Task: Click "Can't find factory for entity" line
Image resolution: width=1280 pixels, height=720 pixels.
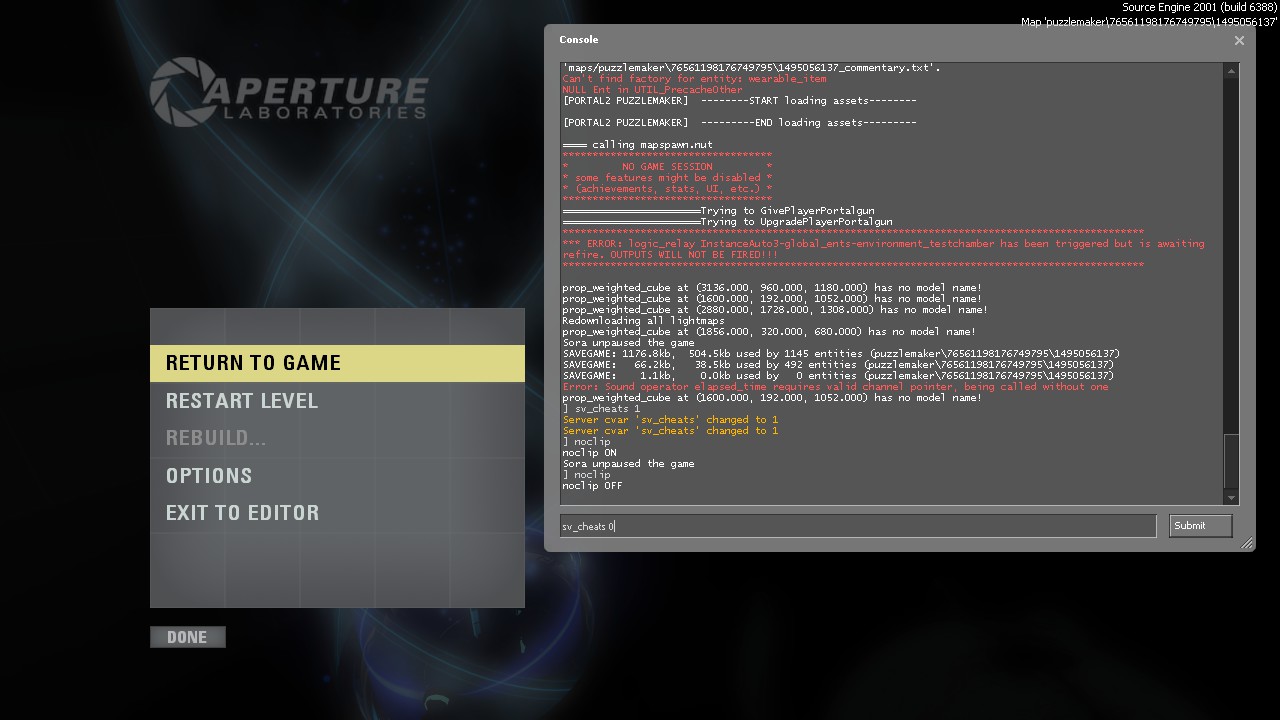Action: 694,79
